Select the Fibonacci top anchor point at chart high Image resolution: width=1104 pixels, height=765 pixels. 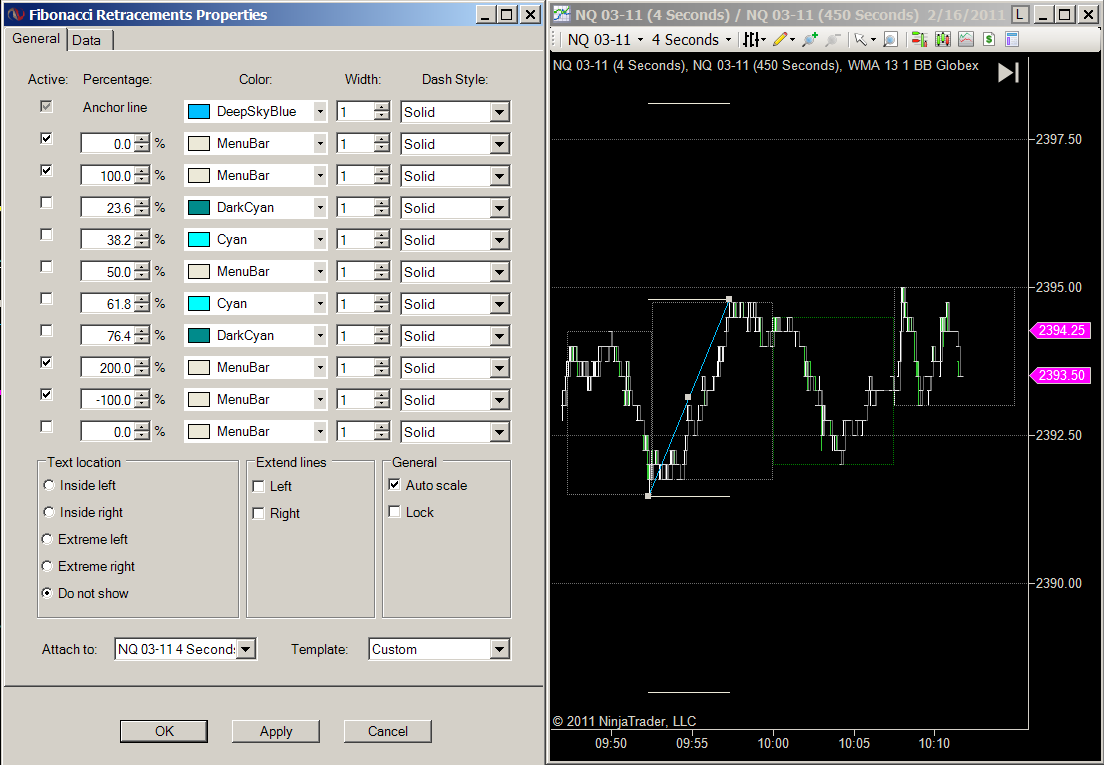click(x=729, y=299)
